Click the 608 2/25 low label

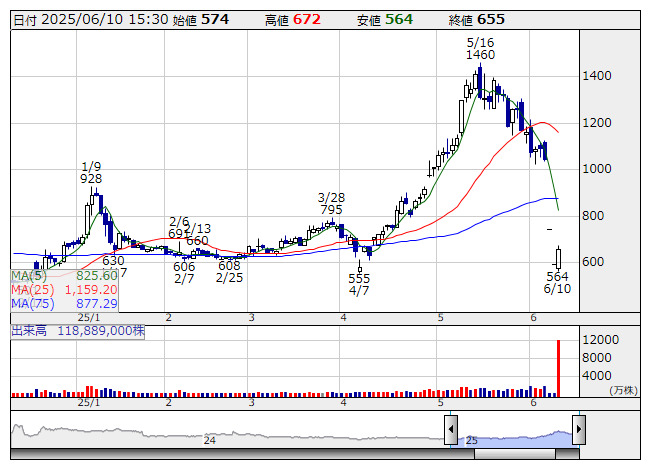(229, 271)
